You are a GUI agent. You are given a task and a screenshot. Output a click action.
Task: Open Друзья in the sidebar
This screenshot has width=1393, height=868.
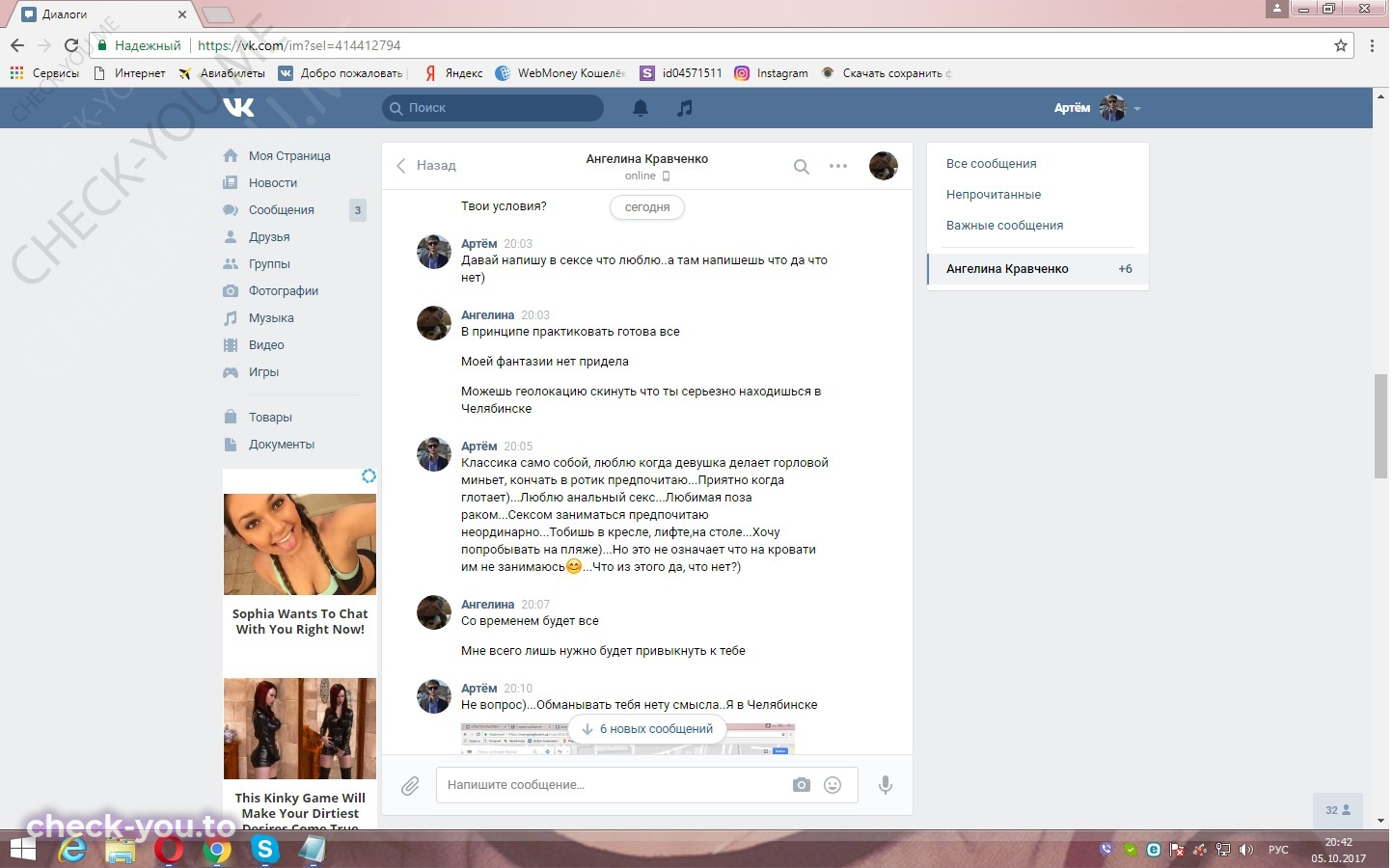(269, 237)
